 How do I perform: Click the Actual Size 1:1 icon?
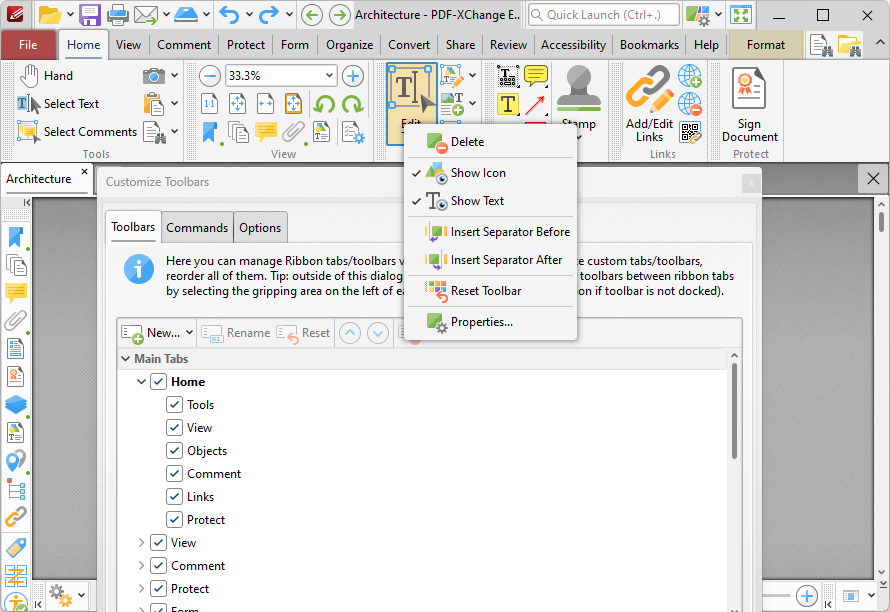(x=209, y=104)
